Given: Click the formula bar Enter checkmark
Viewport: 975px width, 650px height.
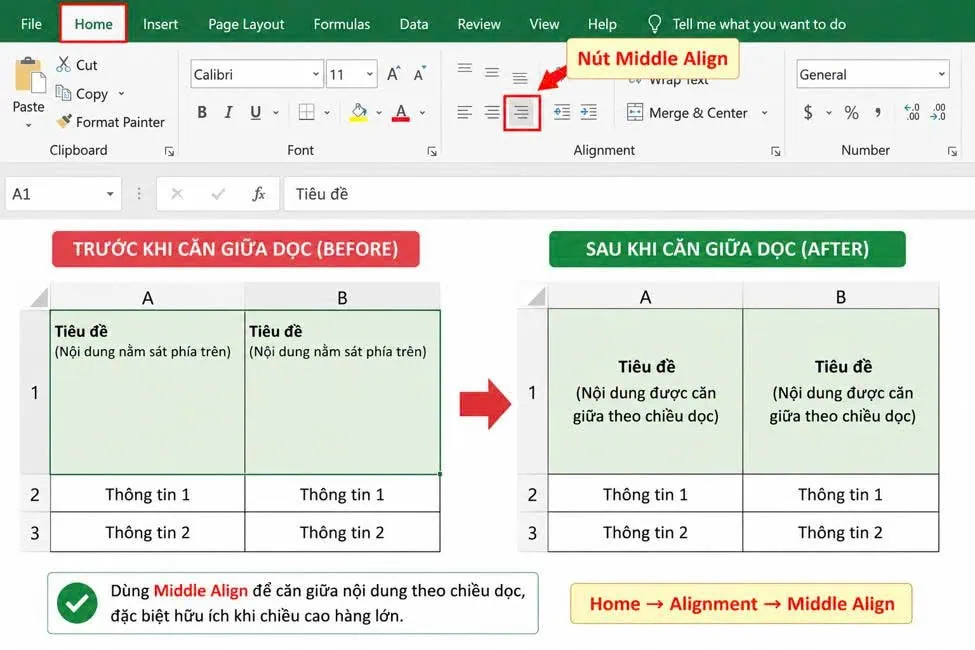Looking at the screenshot, I should click(x=218, y=194).
